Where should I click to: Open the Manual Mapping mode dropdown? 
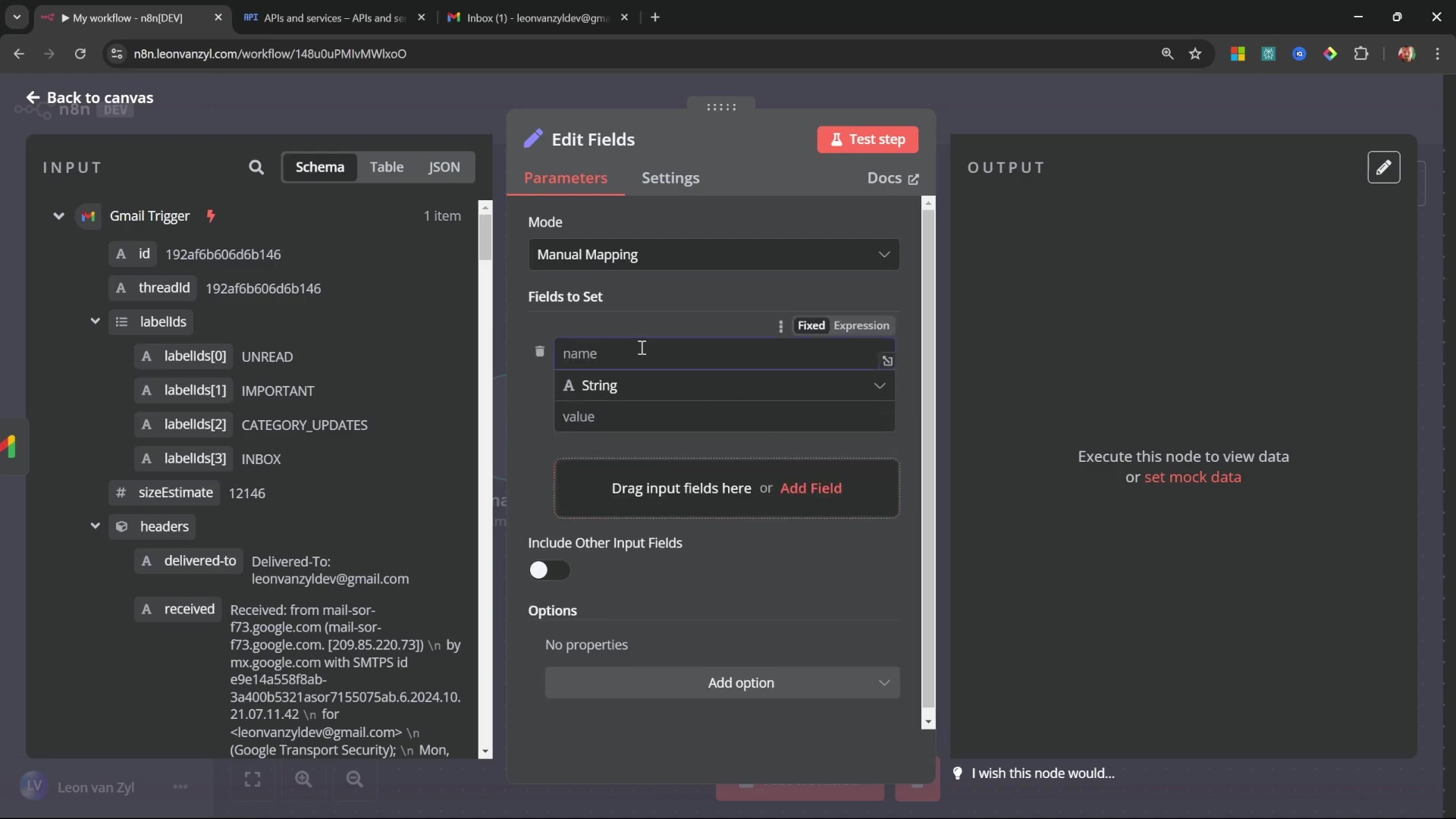tap(713, 255)
